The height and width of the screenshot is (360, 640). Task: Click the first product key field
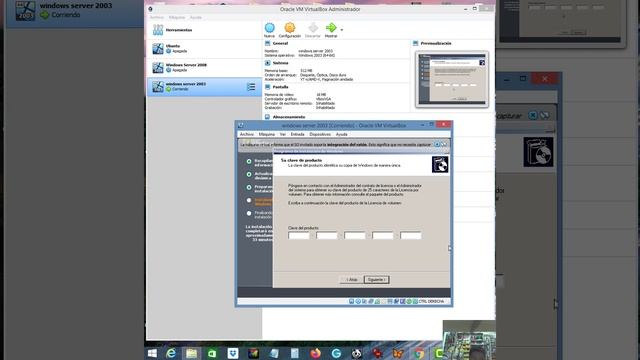[x=299, y=236]
